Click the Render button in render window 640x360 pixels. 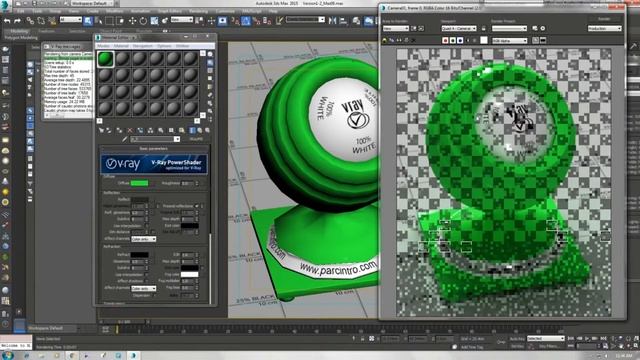click(x=604, y=19)
